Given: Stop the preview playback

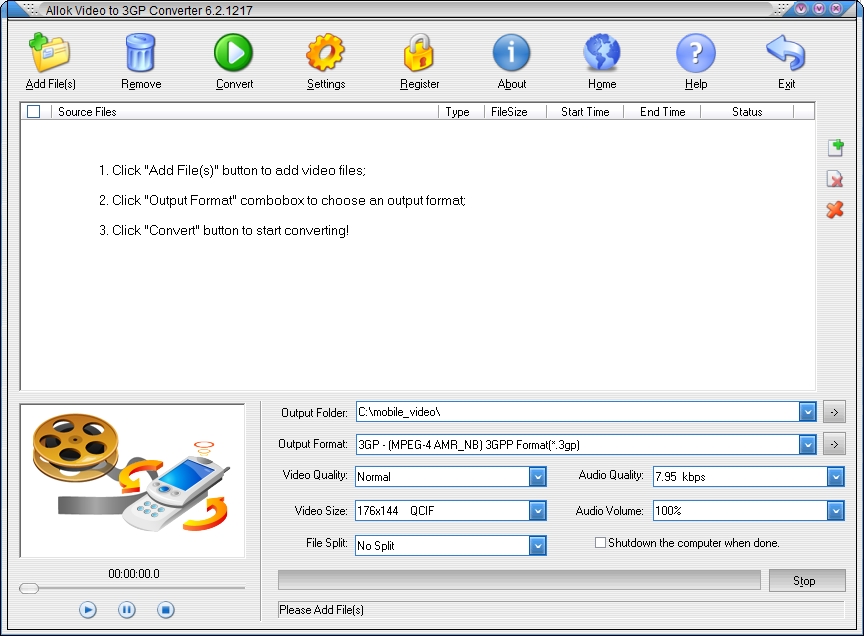Looking at the screenshot, I should (x=165, y=610).
